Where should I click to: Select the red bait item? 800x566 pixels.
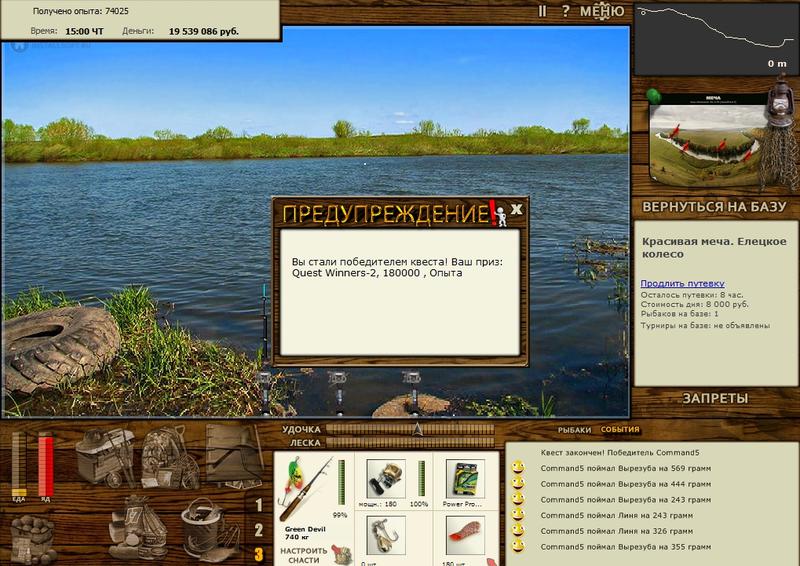[465, 535]
